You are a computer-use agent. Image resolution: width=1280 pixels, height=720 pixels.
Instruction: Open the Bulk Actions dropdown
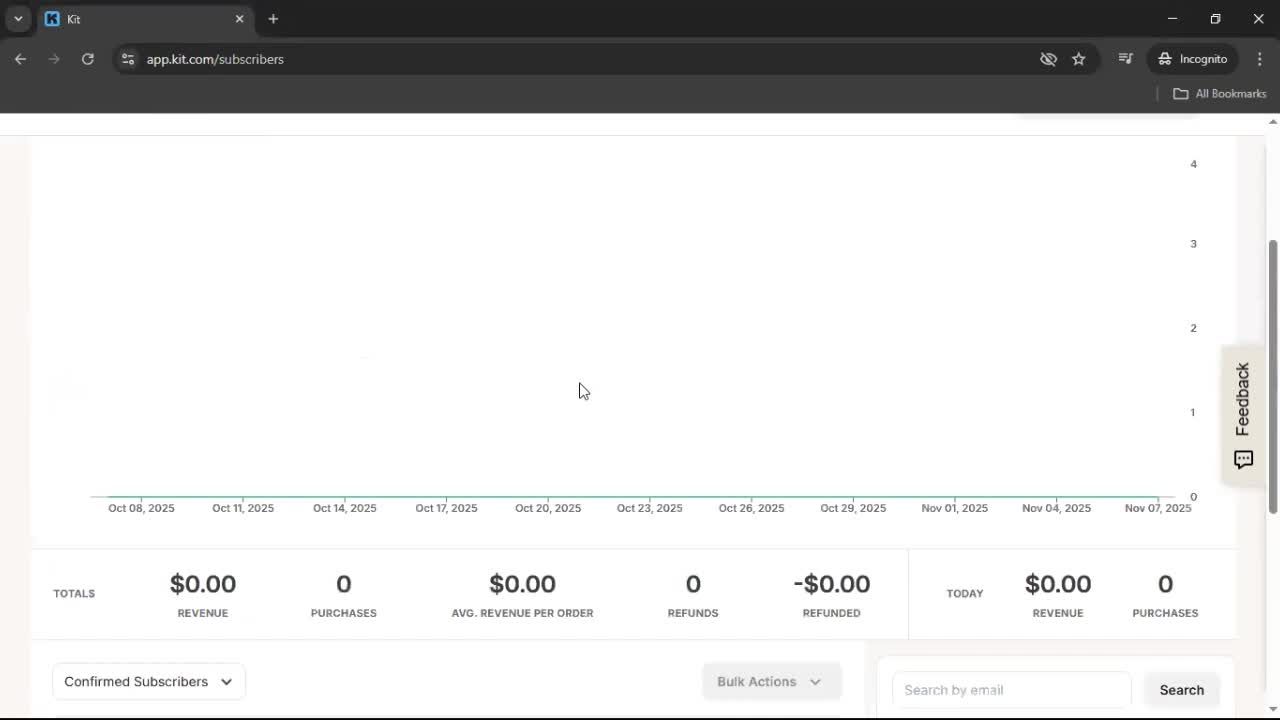771,681
